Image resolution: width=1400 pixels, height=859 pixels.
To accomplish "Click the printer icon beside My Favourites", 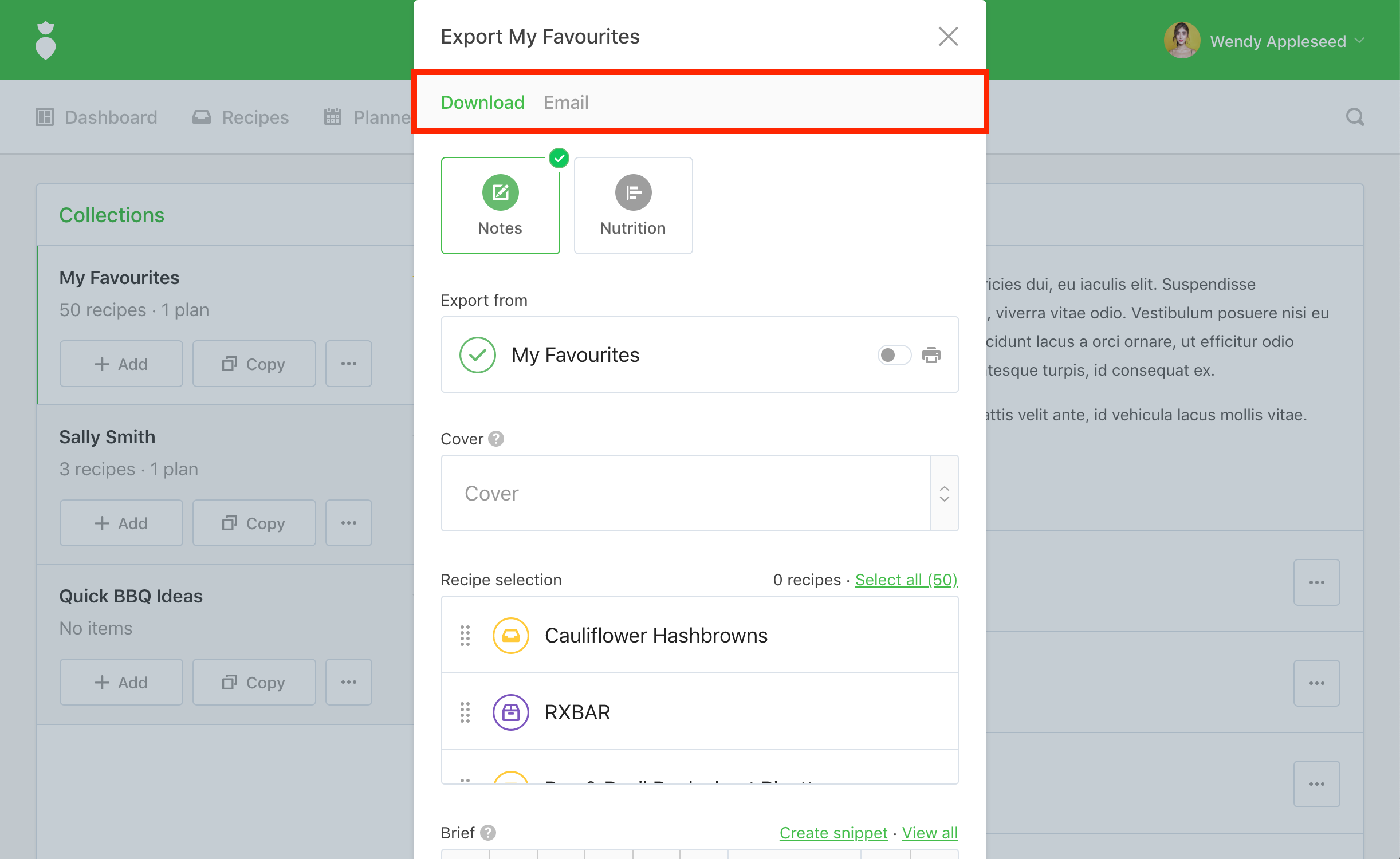I will 931,355.
